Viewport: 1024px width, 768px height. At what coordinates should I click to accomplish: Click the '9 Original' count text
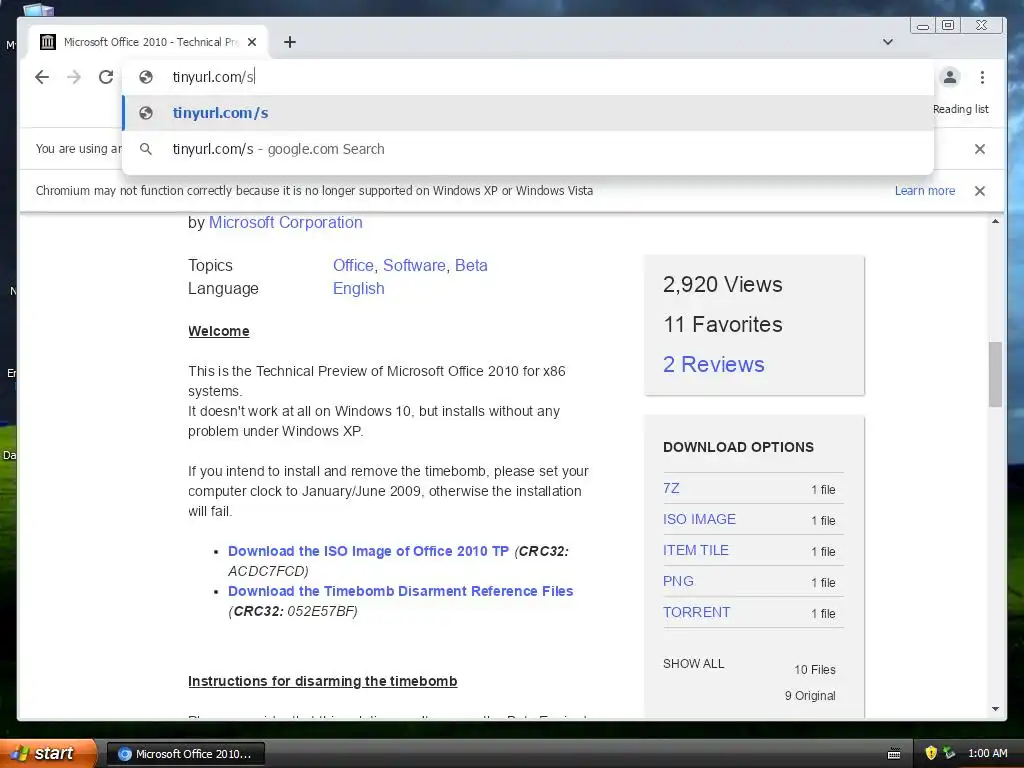point(810,696)
